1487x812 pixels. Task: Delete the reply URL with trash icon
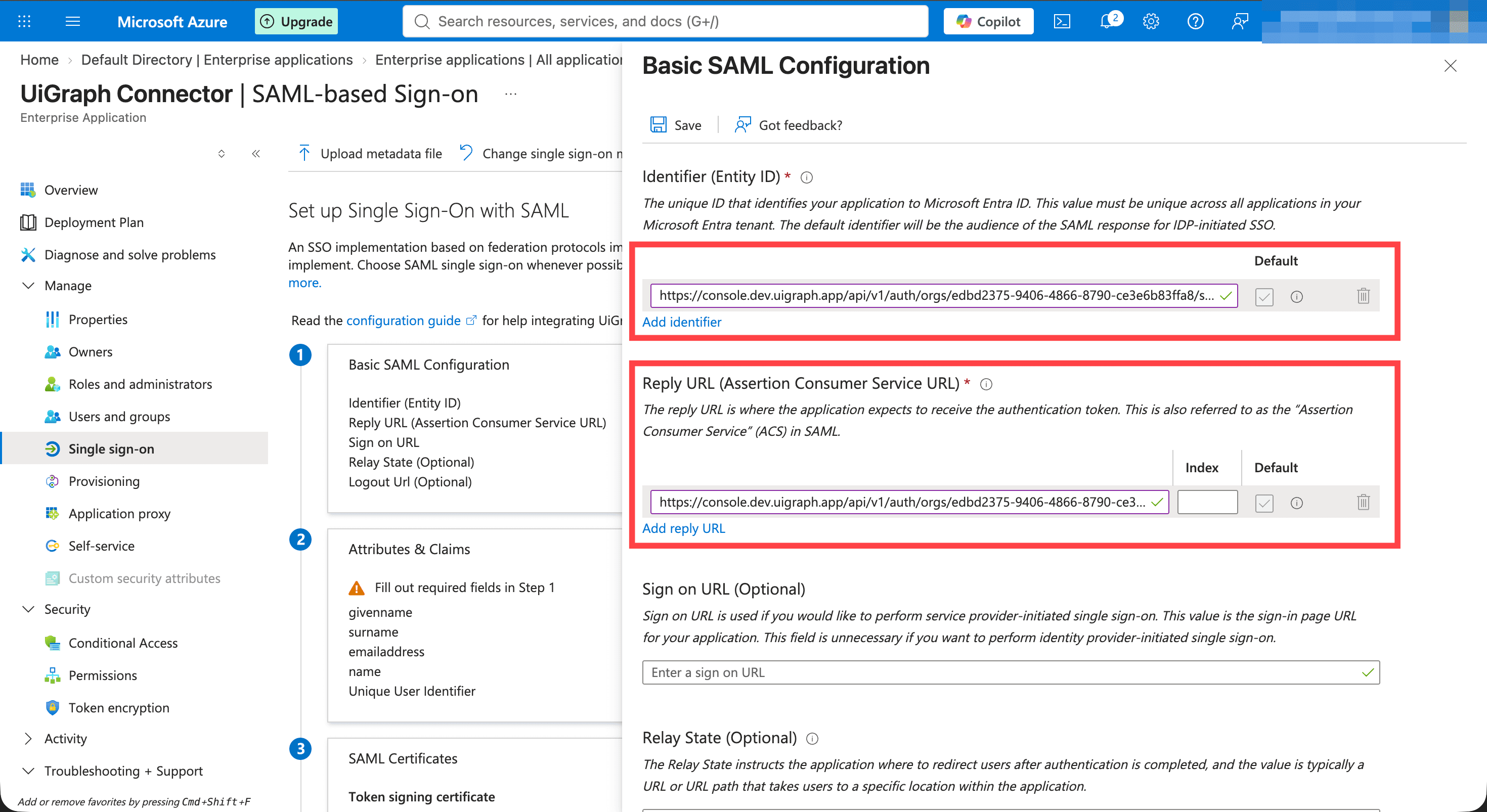click(1363, 502)
